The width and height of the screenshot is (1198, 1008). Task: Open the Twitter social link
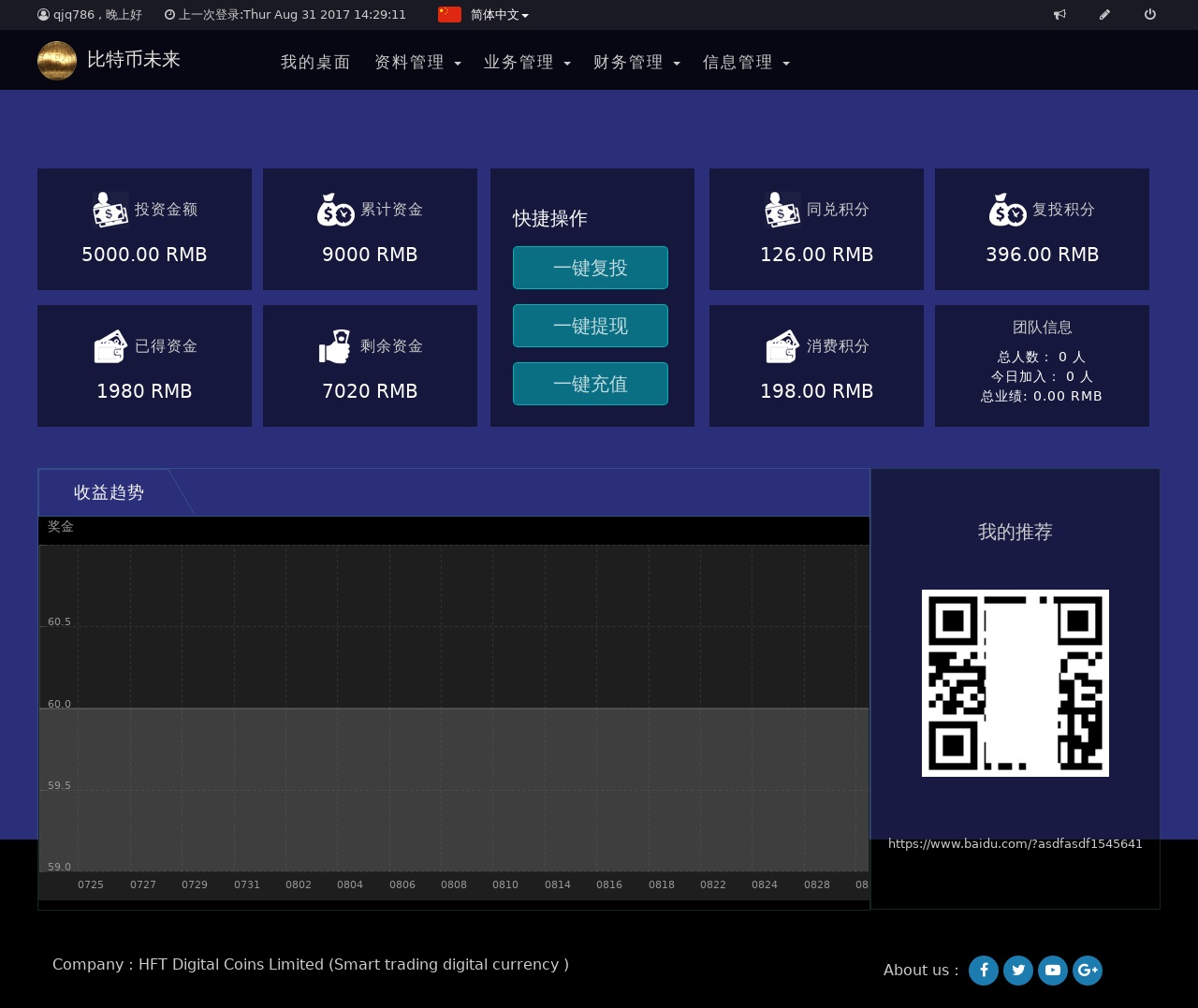tap(1018, 971)
